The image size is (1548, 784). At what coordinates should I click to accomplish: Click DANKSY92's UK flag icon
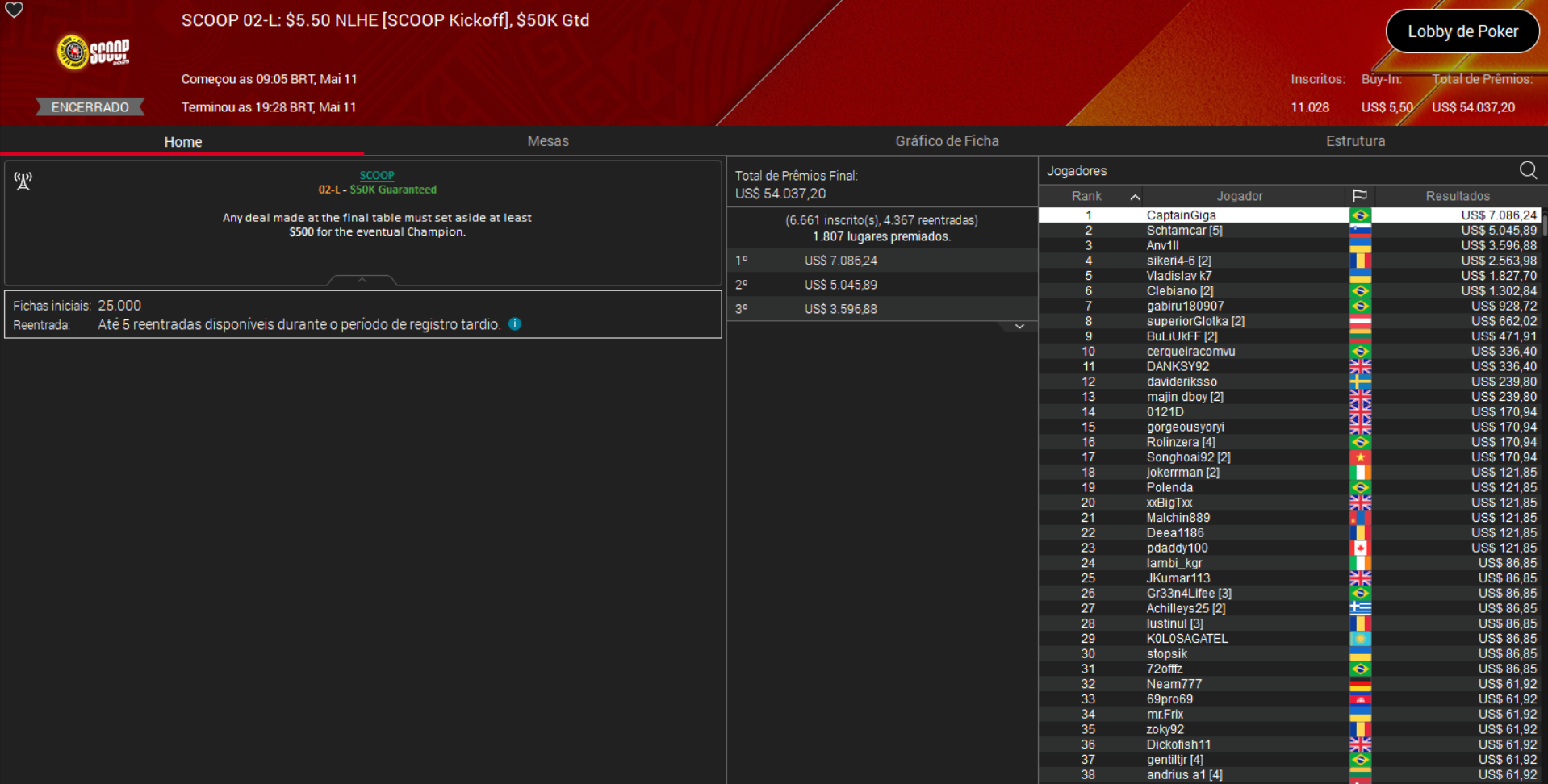click(1360, 366)
